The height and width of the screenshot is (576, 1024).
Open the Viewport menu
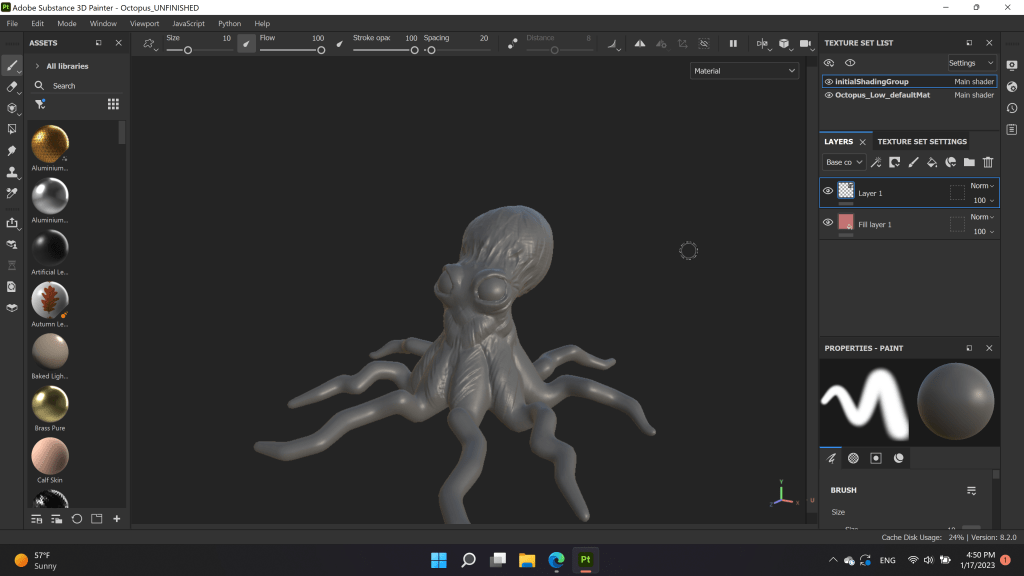144,23
